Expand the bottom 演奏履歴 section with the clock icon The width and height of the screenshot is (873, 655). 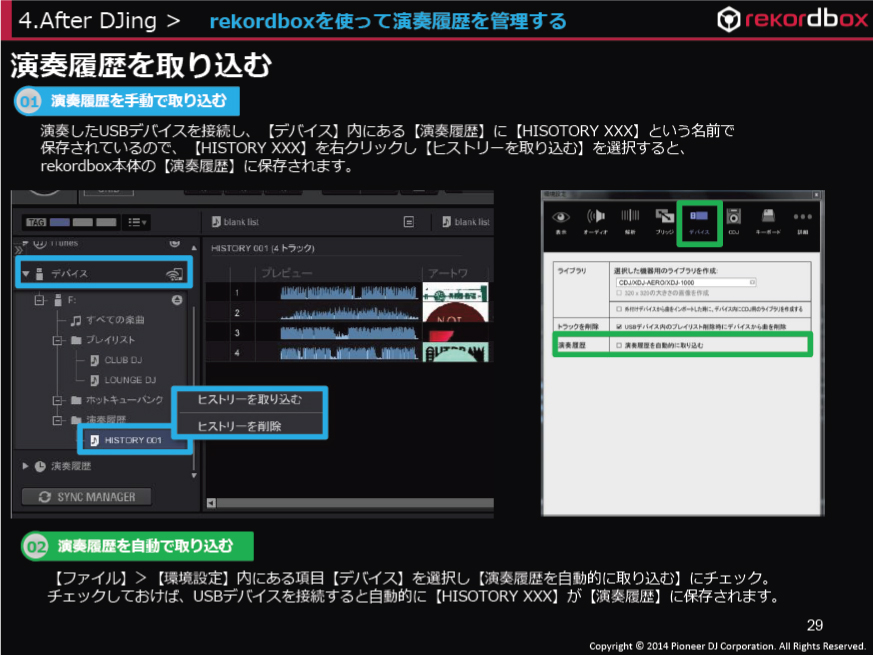25,466
